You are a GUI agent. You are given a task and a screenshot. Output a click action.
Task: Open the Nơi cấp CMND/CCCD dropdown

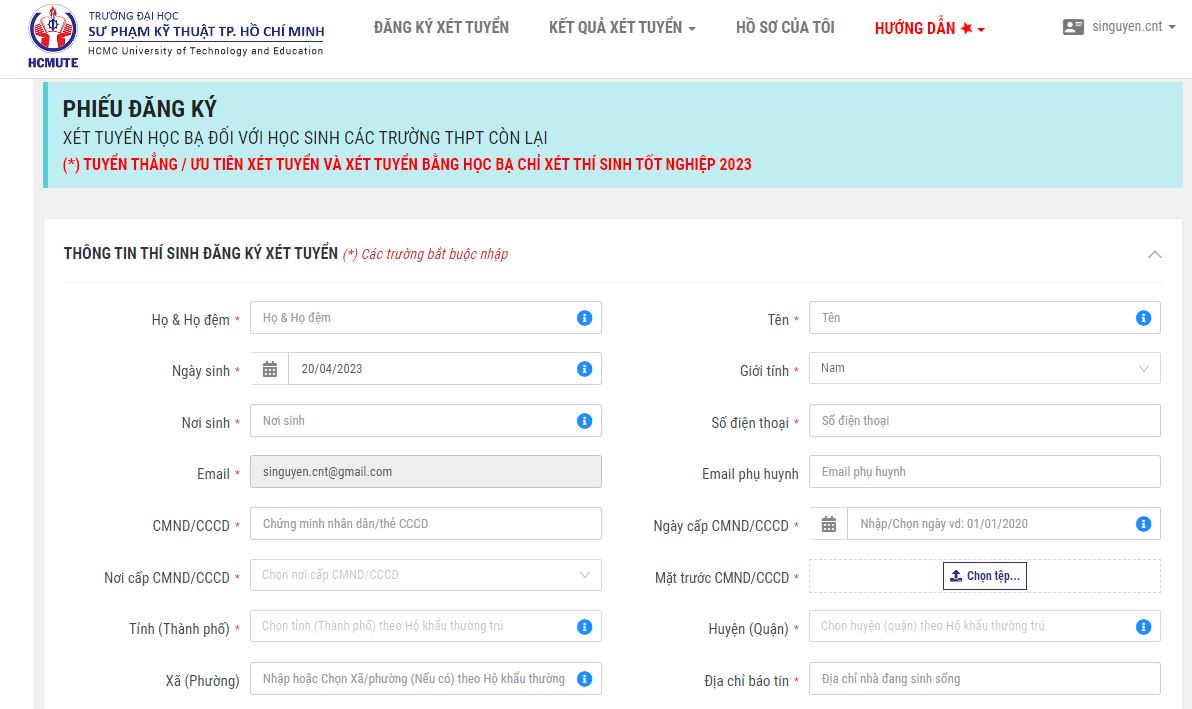tap(425, 575)
